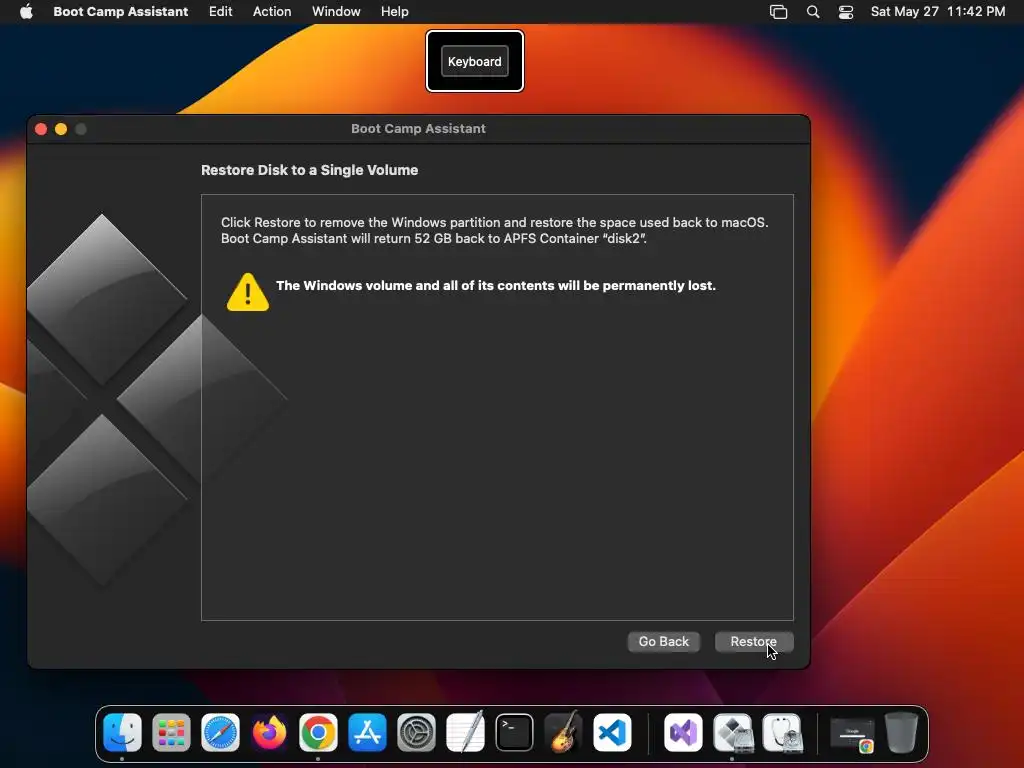
Task: Open Spotlight search in menu bar
Action: tap(813, 12)
